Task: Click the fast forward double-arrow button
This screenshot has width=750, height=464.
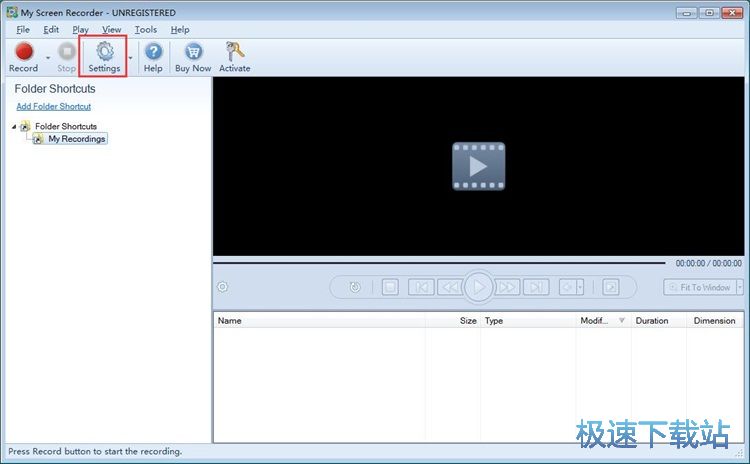Action: [507, 287]
